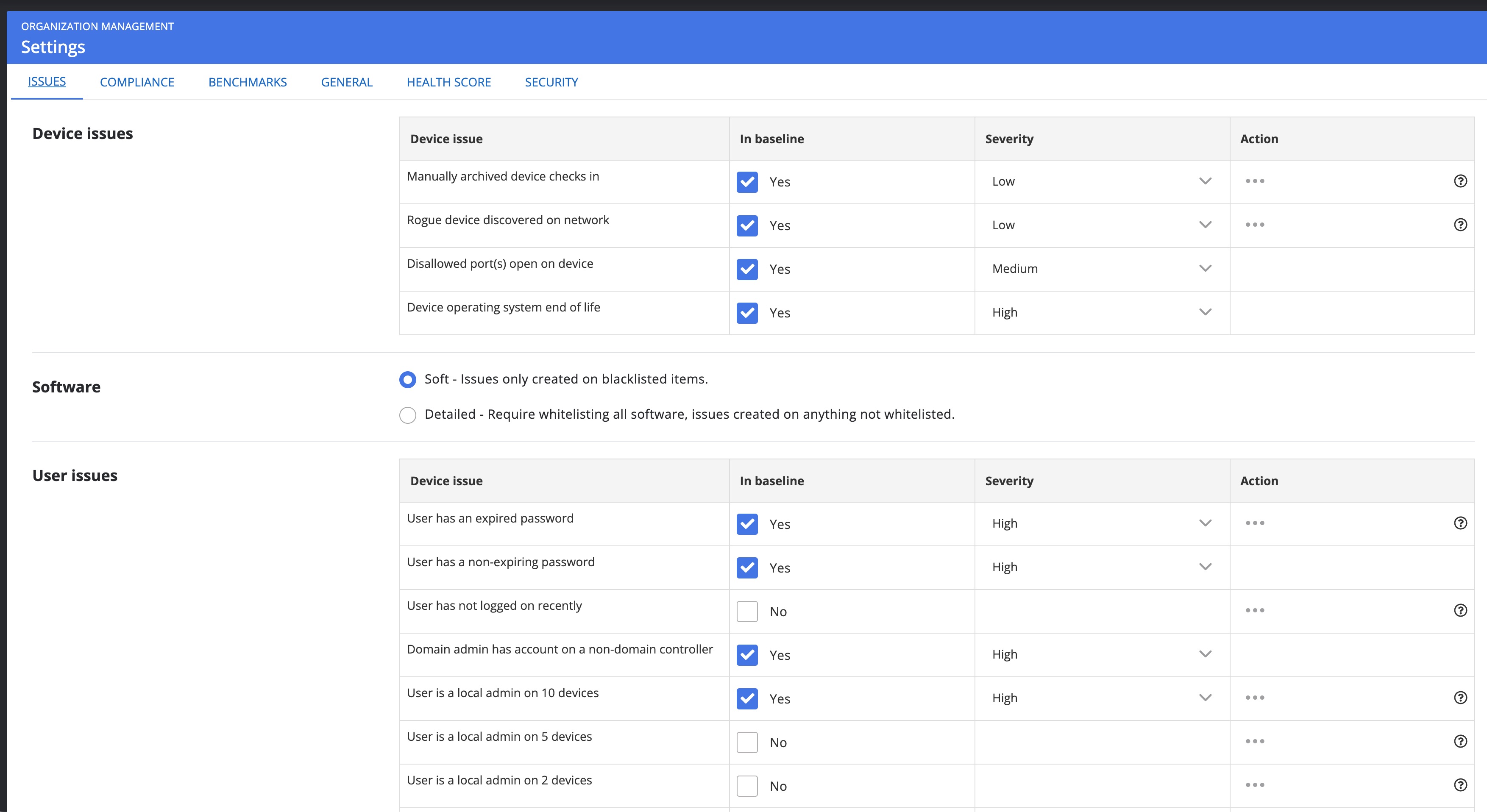The height and width of the screenshot is (812, 1487).
Task: Open the action menu for Rogue device discovered on network
Action: point(1255,225)
